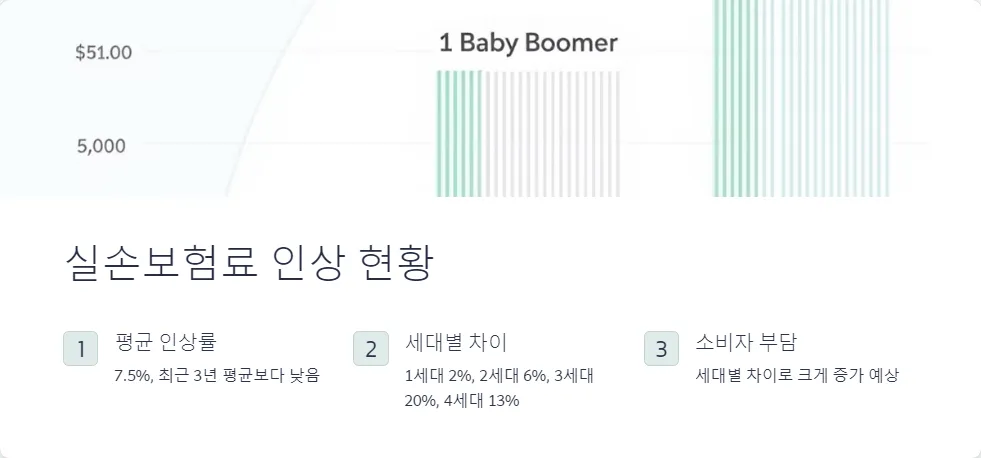Click the numbered badge 2 icon
Viewport: 981px width, 458px height.
[371, 349]
